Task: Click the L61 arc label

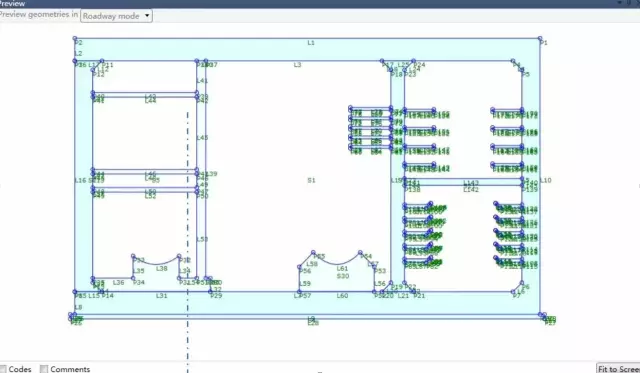Action: [342, 269]
